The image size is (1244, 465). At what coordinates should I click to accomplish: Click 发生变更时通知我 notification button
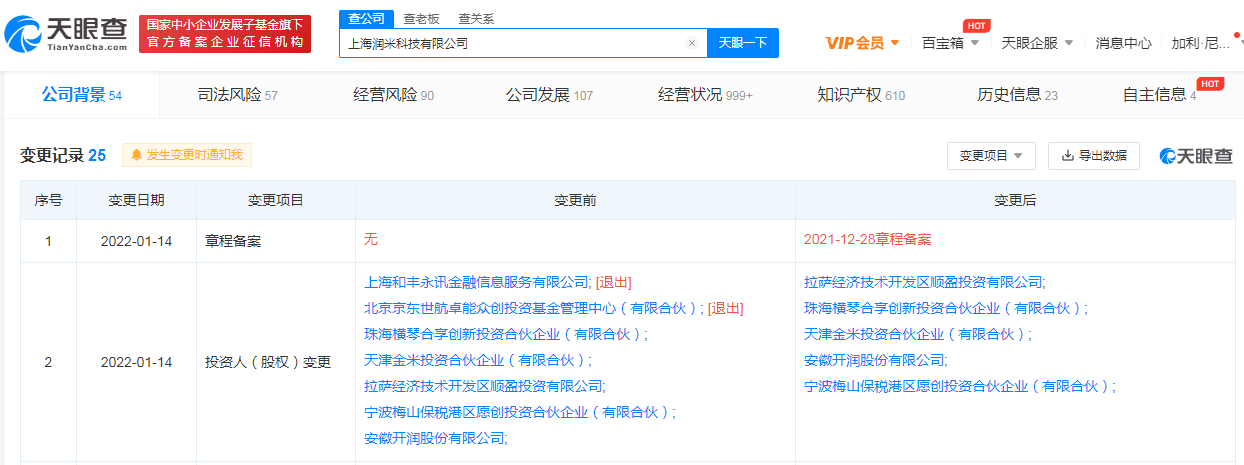click(x=187, y=155)
